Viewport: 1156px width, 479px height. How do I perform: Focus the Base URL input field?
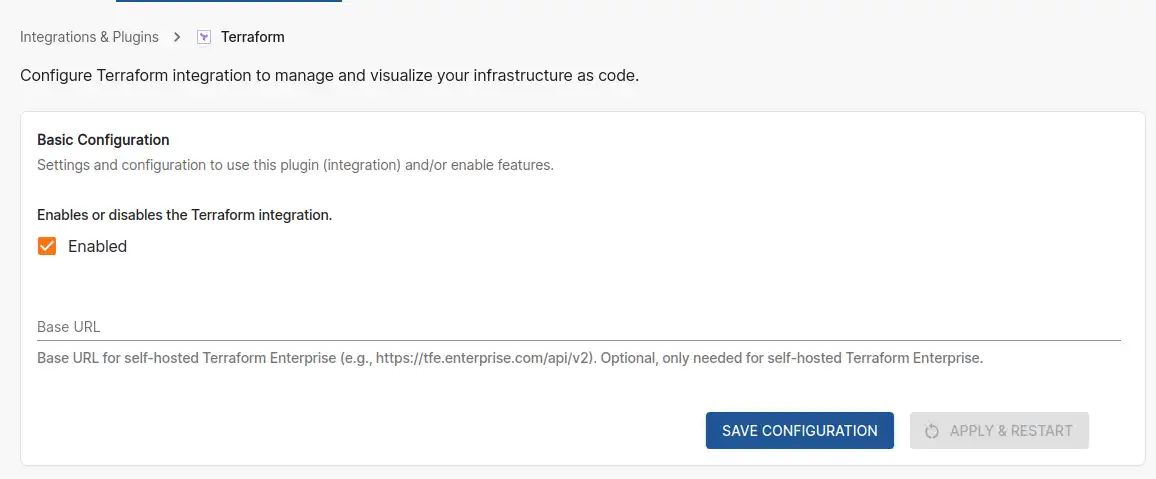(x=579, y=326)
